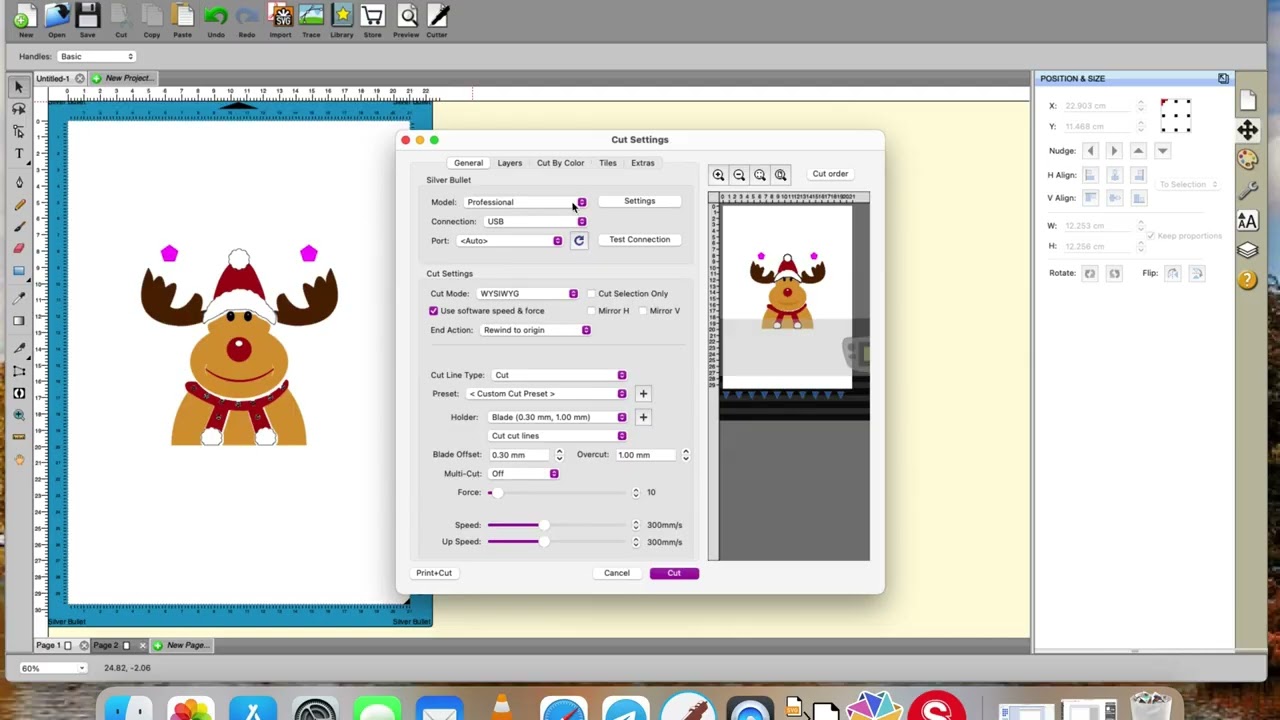The width and height of the screenshot is (1280, 720).
Task: Nudge selection left in Position & Size
Action: point(1090,151)
